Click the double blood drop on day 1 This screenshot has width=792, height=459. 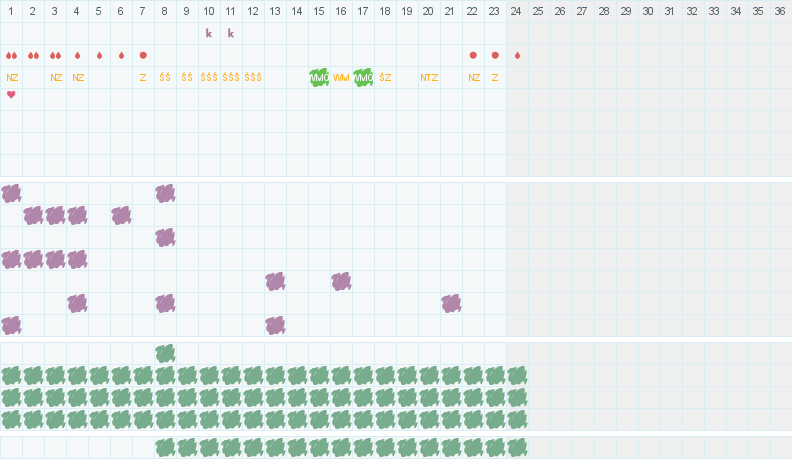pos(11,55)
